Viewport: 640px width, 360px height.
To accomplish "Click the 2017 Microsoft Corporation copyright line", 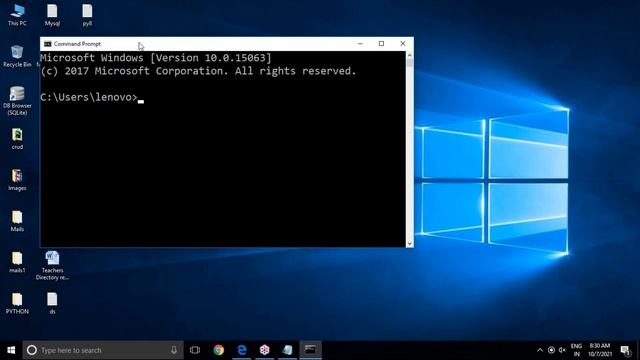I will [198, 71].
